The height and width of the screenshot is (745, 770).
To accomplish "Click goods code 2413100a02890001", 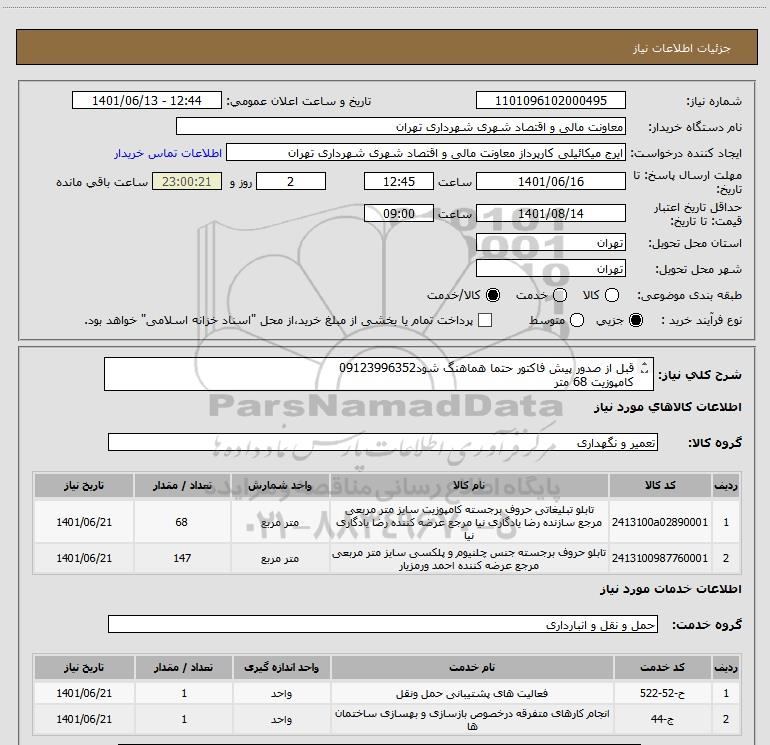I will 660,522.
